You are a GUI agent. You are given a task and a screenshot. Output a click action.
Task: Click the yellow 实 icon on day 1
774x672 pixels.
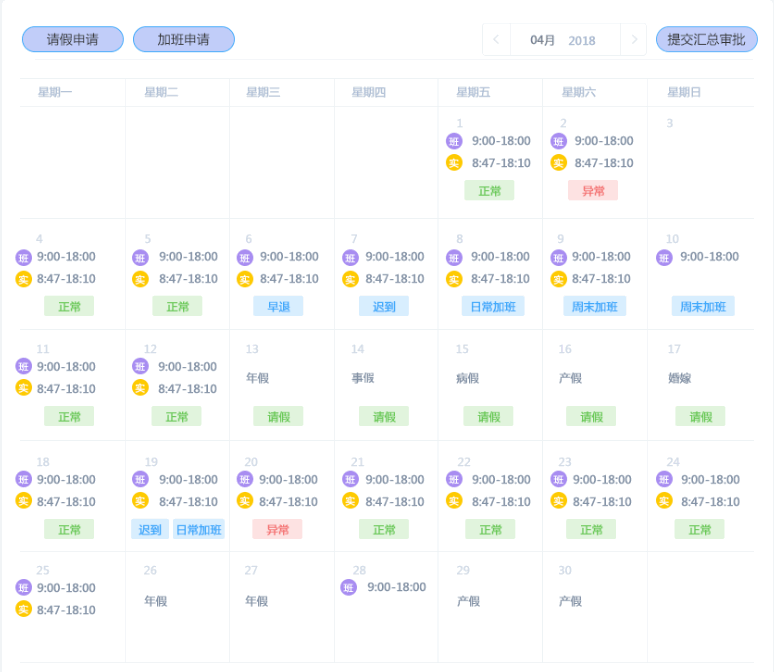454,163
